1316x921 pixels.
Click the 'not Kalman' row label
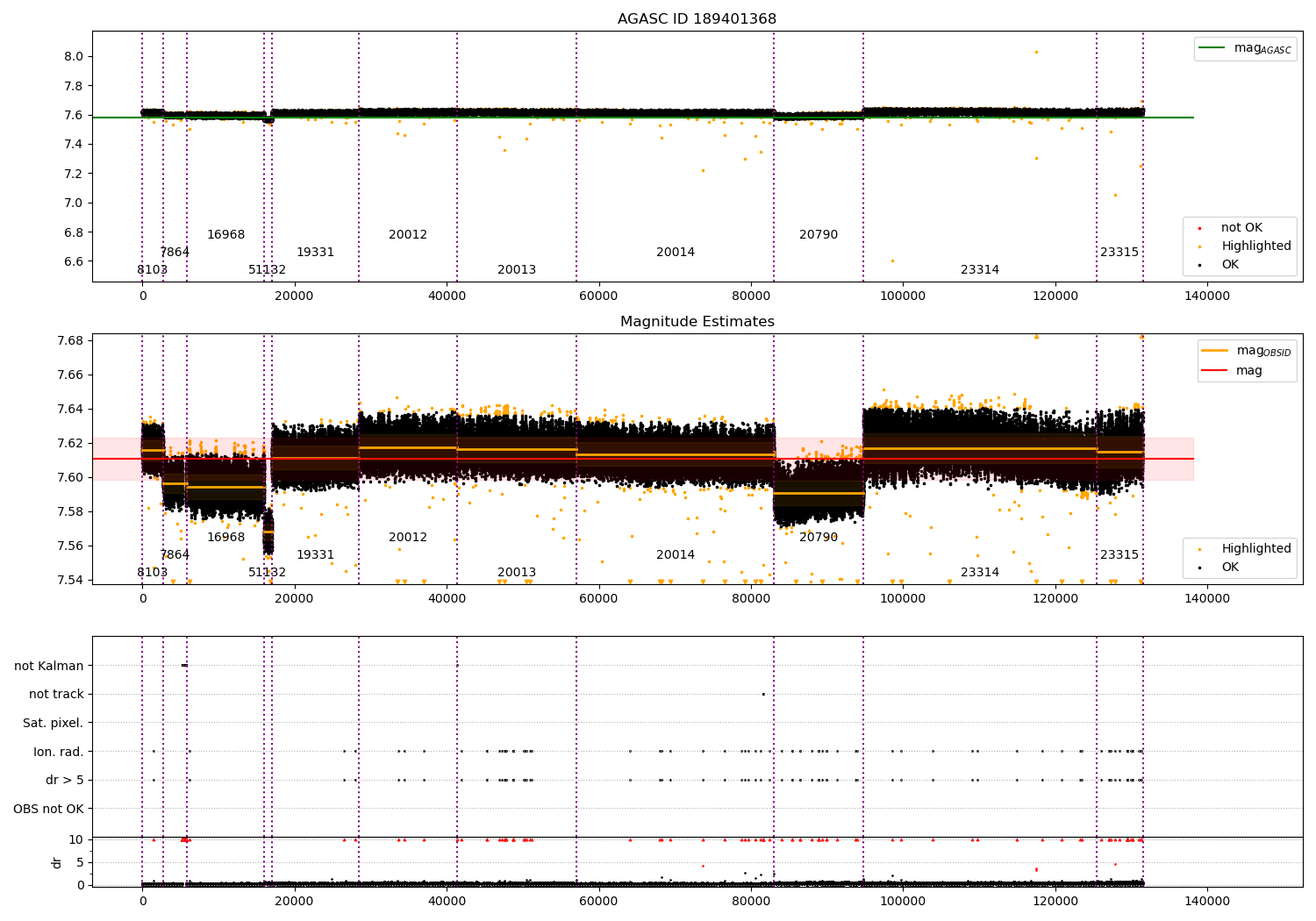click(49, 666)
